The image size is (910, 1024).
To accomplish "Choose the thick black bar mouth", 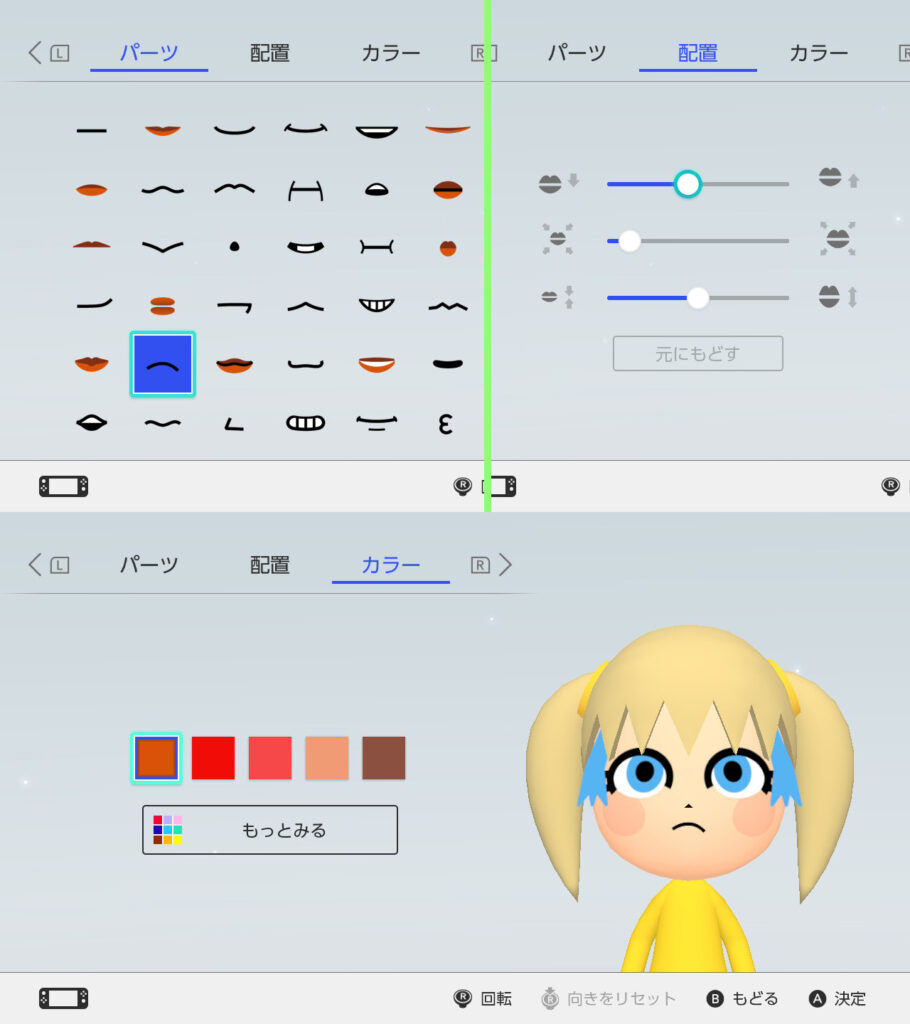I will pos(447,363).
